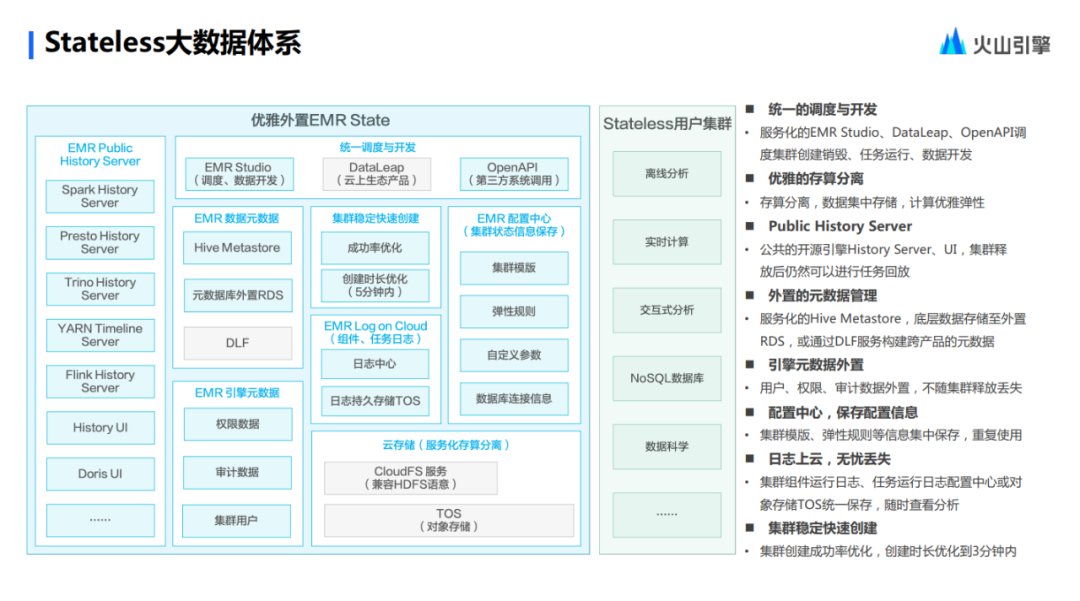Click the 权限数据 box

(238, 424)
